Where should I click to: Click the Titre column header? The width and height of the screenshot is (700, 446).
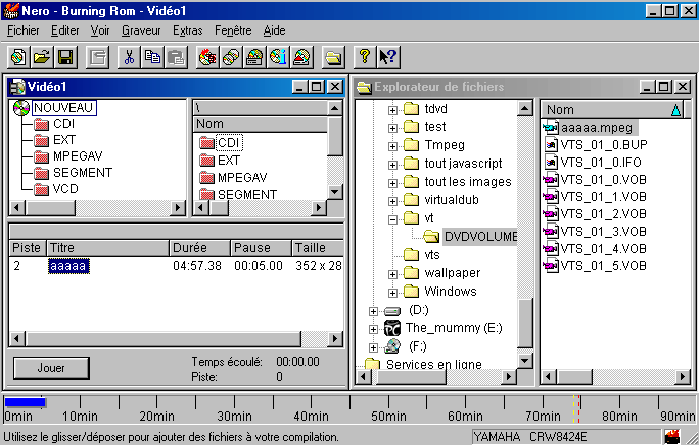tap(108, 248)
